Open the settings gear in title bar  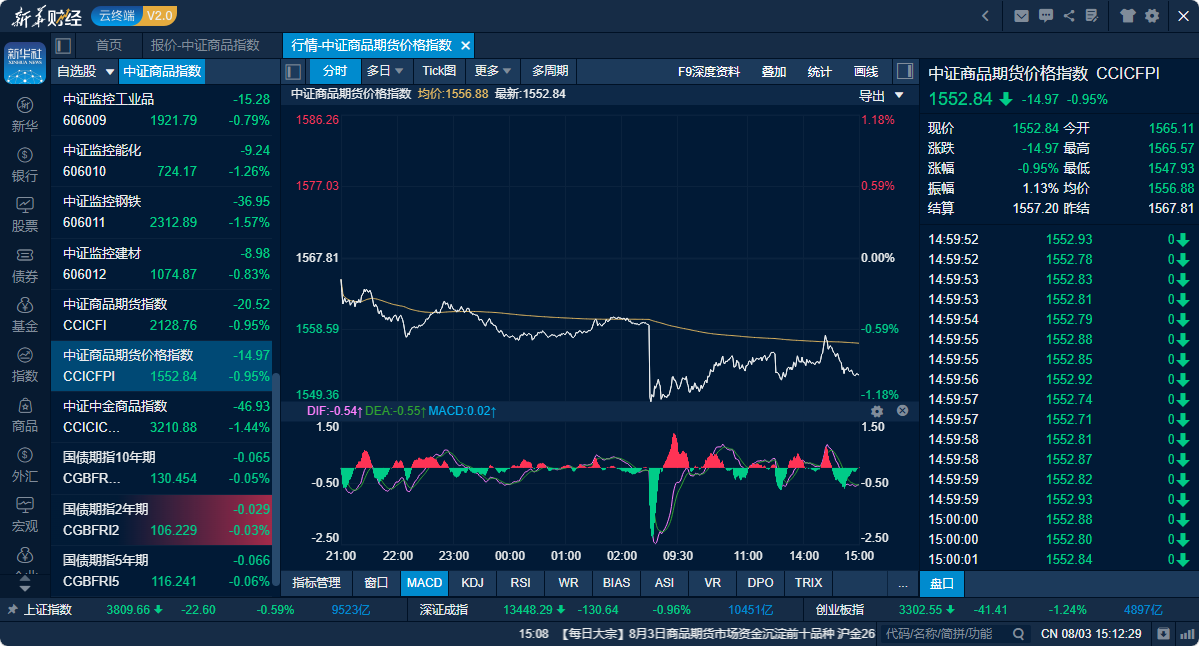(x=1152, y=15)
